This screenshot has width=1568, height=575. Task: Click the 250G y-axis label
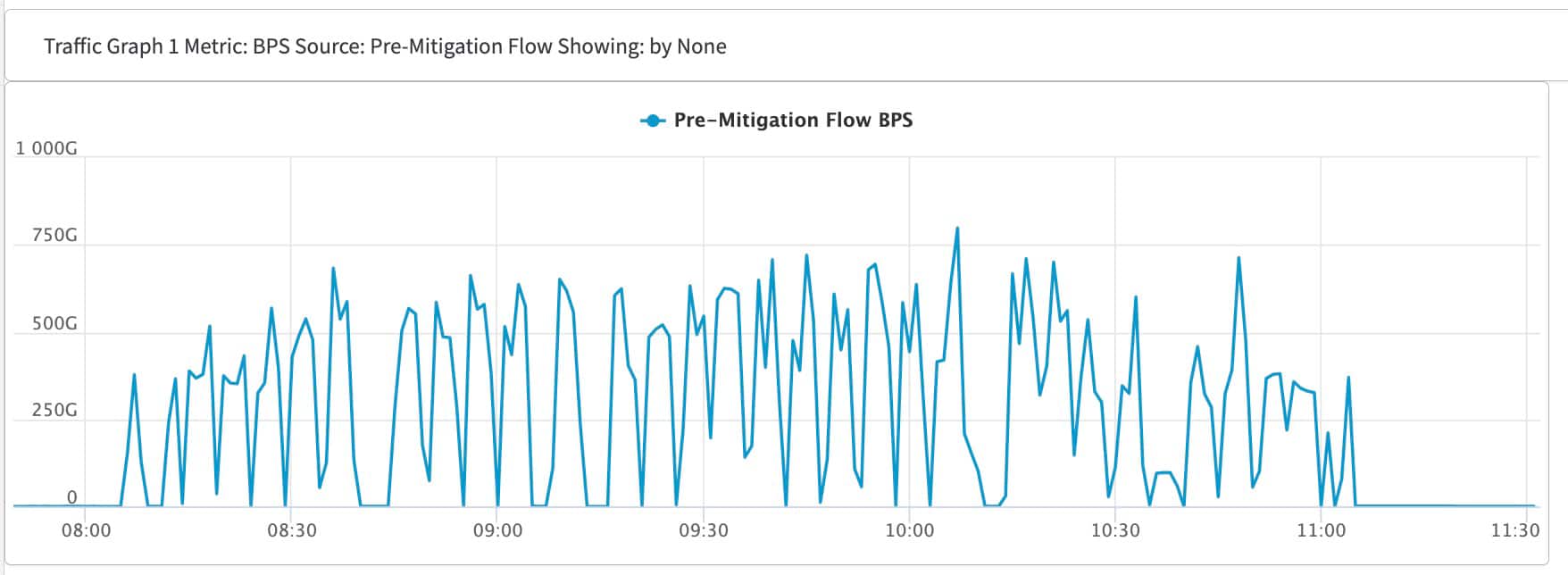point(54,411)
